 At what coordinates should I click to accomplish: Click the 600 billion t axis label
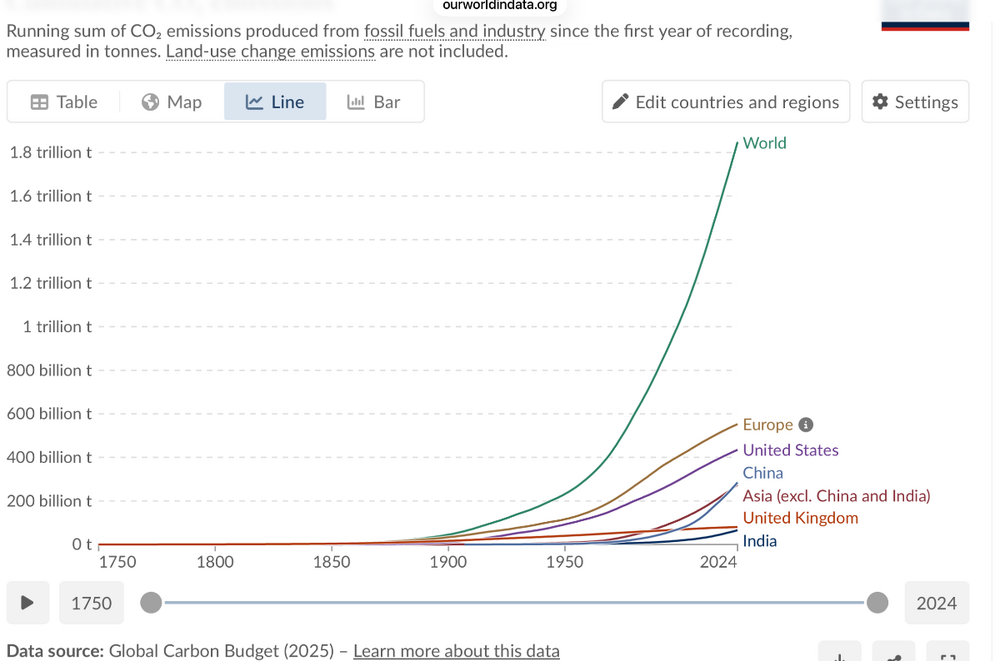(49, 414)
